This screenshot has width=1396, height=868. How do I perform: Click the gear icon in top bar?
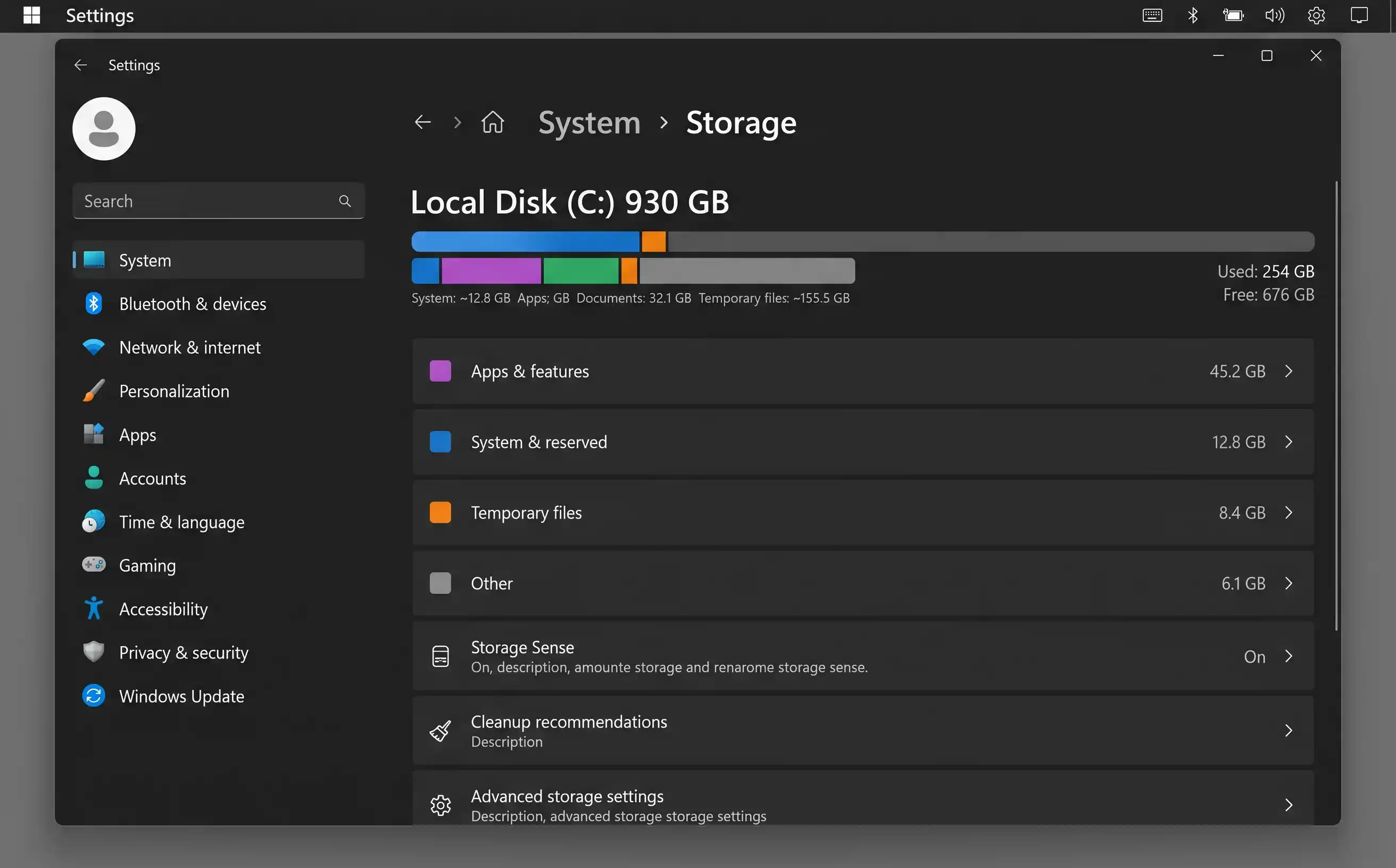point(1316,15)
